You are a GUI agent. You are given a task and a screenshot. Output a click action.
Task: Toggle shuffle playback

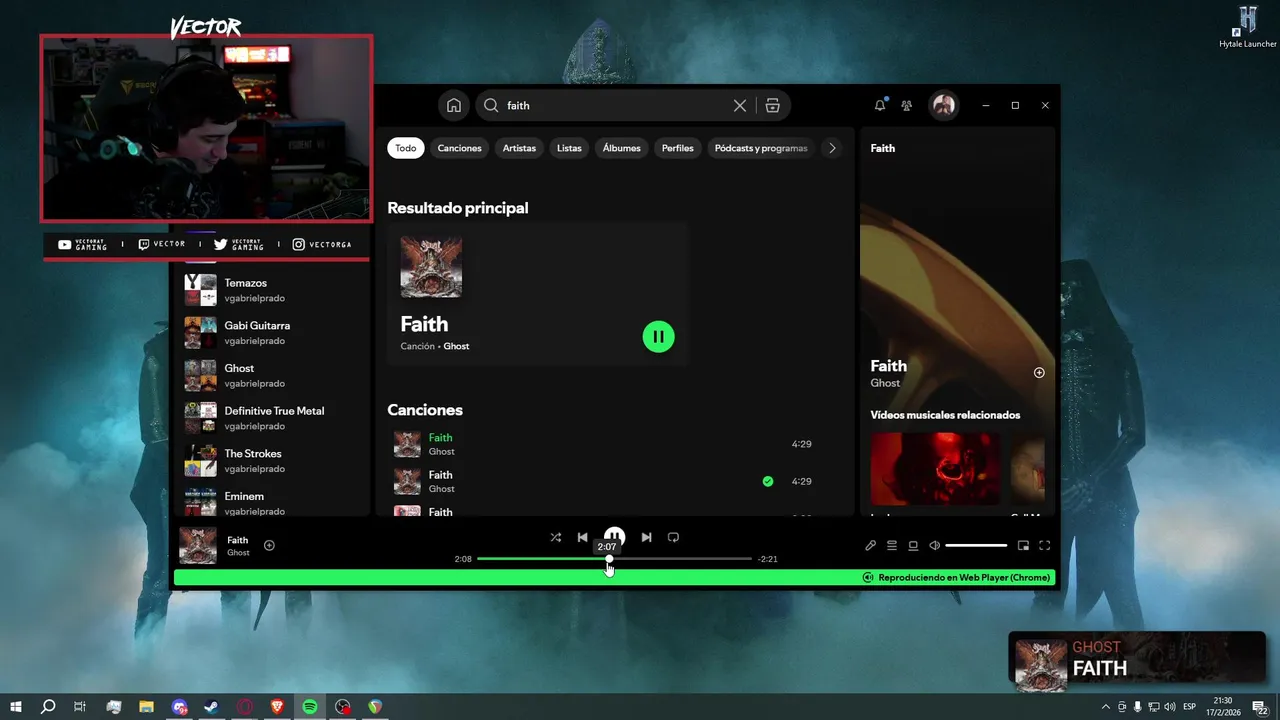(555, 537)
